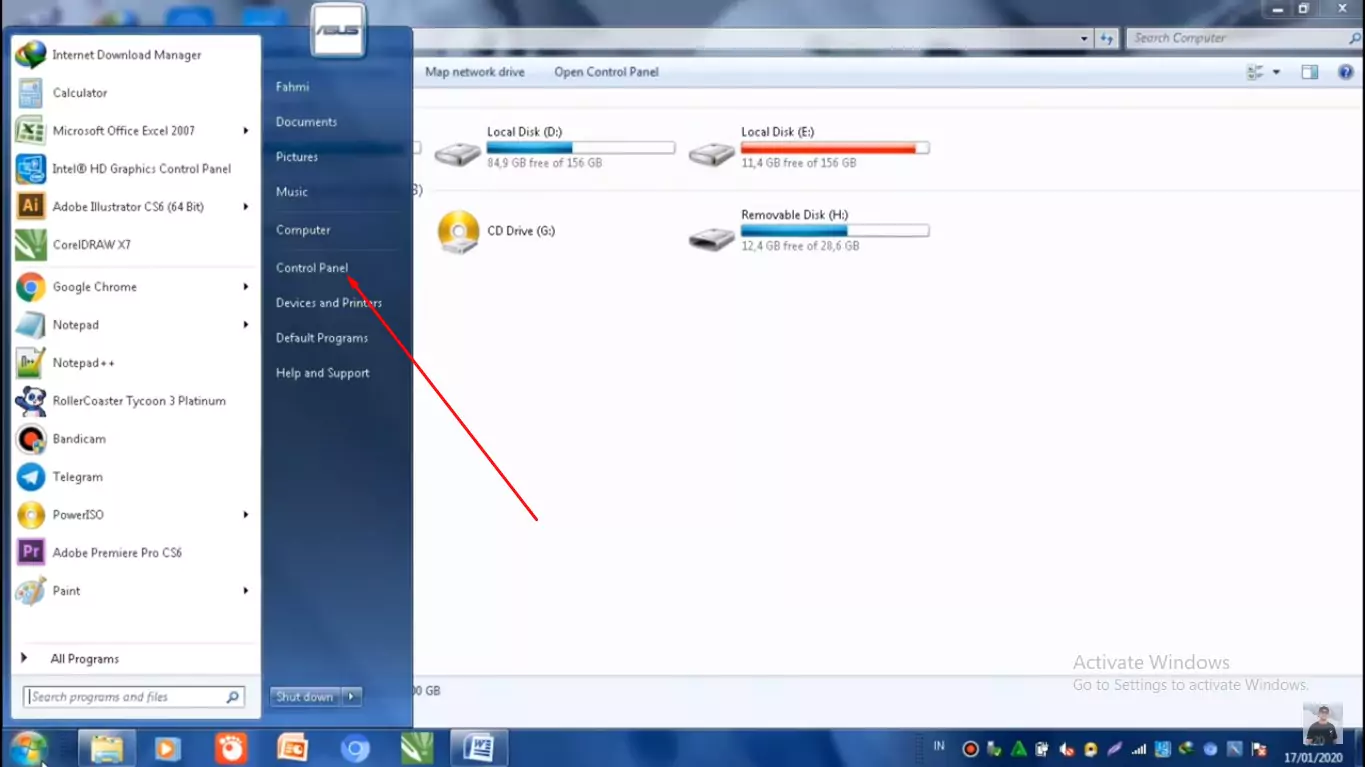Screen dimensions: 1365x767
Task: Open Intel HD Graphics Control Panel
Action: click(x=141, y=169)
